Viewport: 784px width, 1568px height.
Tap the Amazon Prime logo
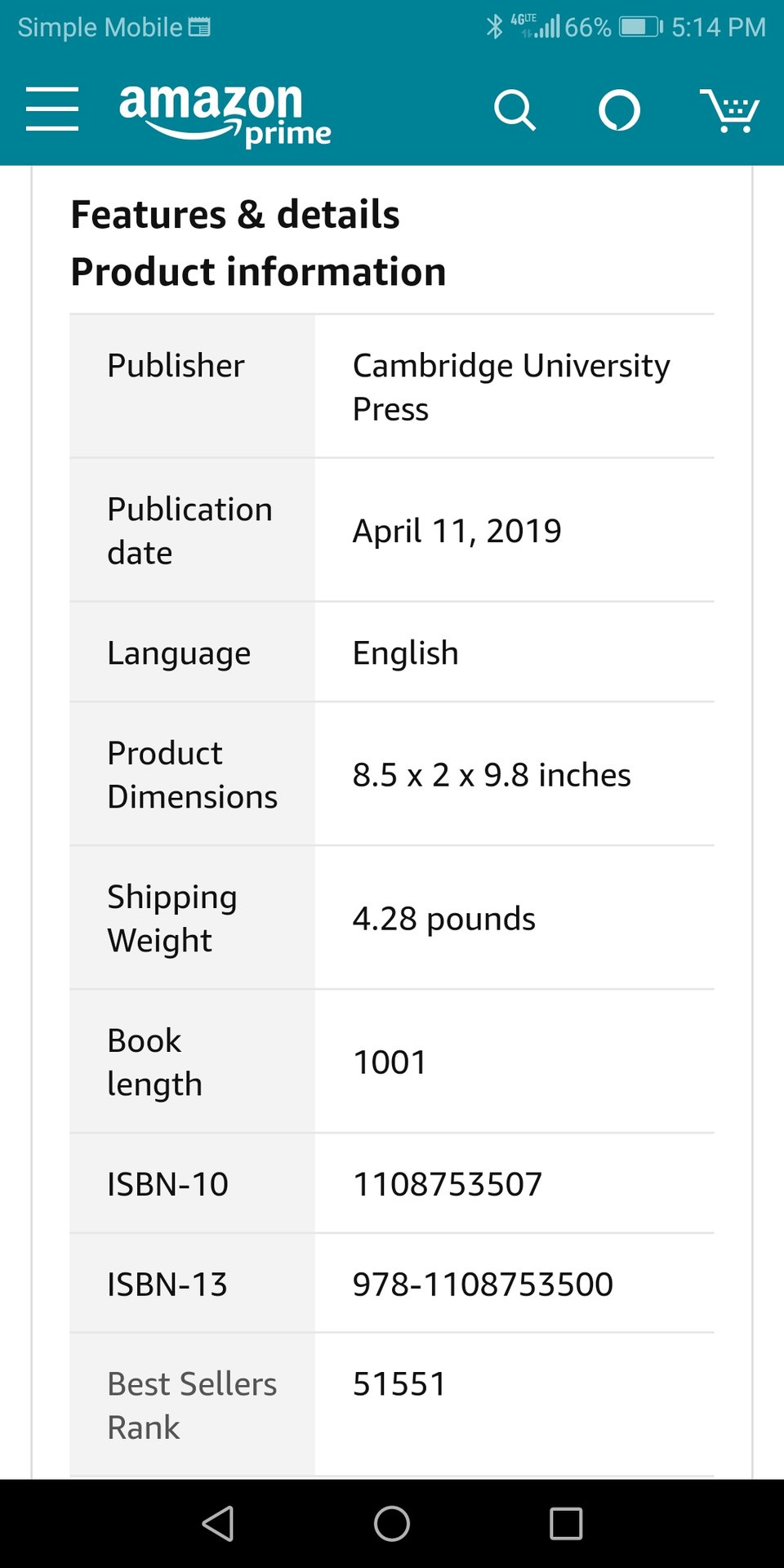click(225, 114)
